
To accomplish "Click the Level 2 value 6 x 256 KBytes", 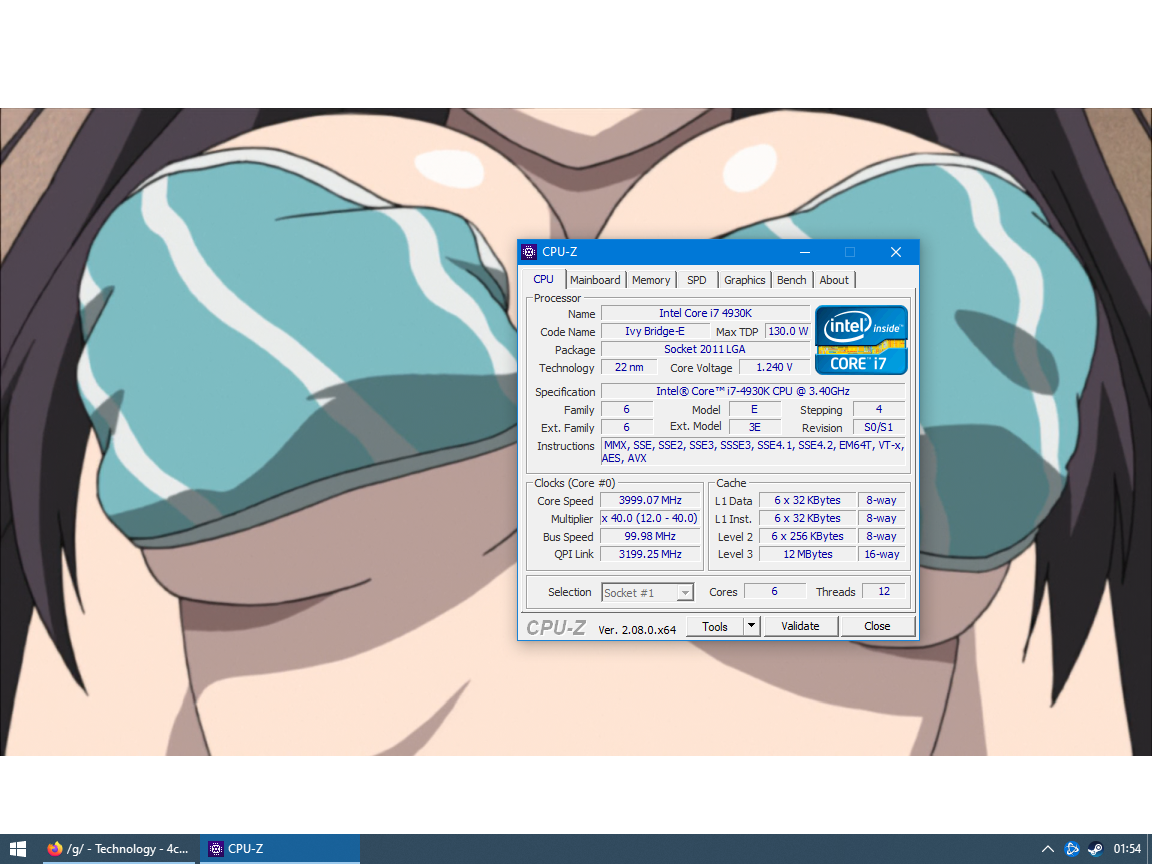I will pos(807,536).
